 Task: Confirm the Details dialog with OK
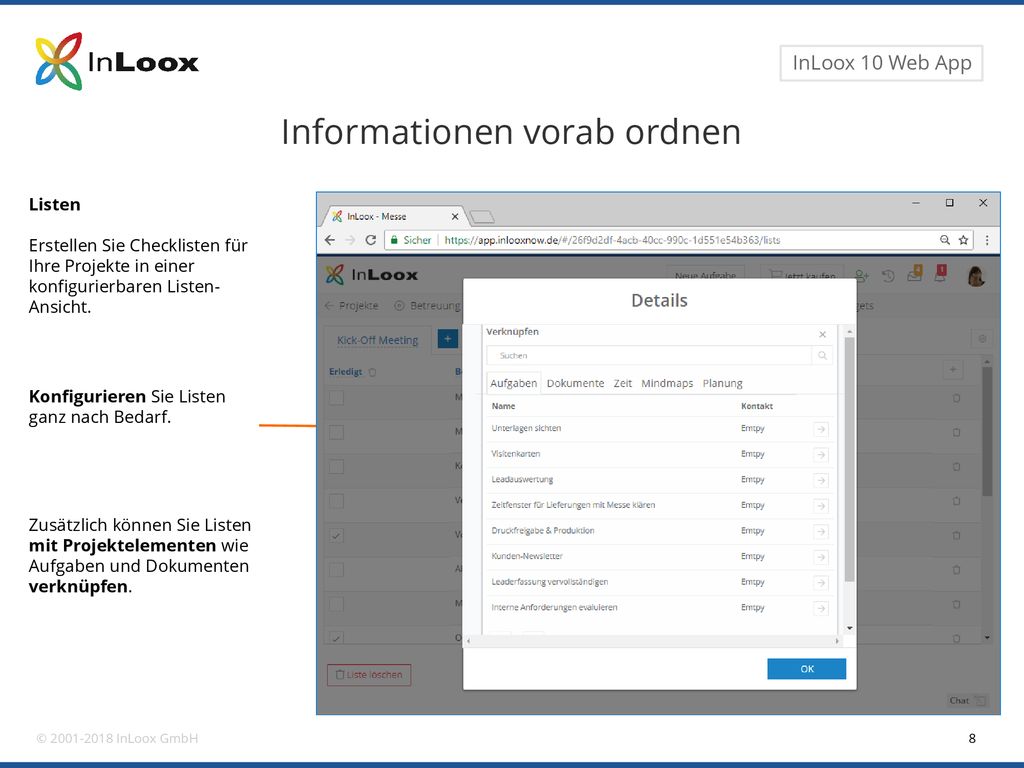(x=807, y=669)
